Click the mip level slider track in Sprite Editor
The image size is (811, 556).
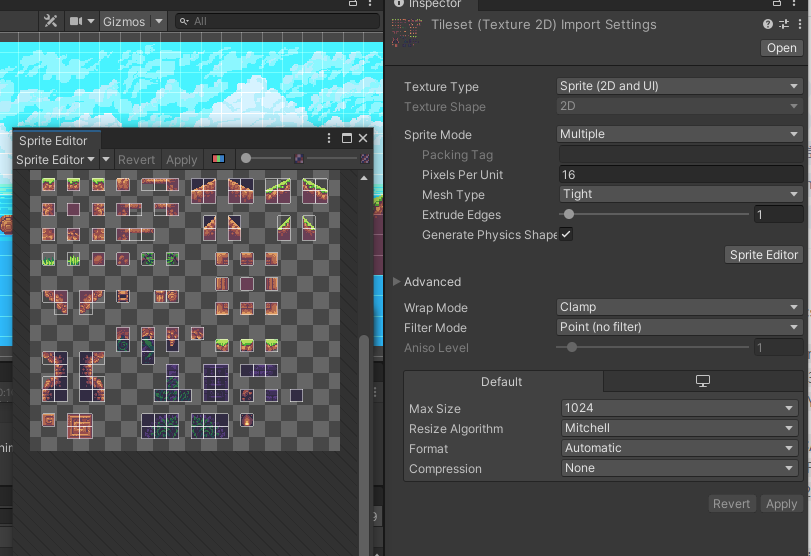[x=332, y=158]
